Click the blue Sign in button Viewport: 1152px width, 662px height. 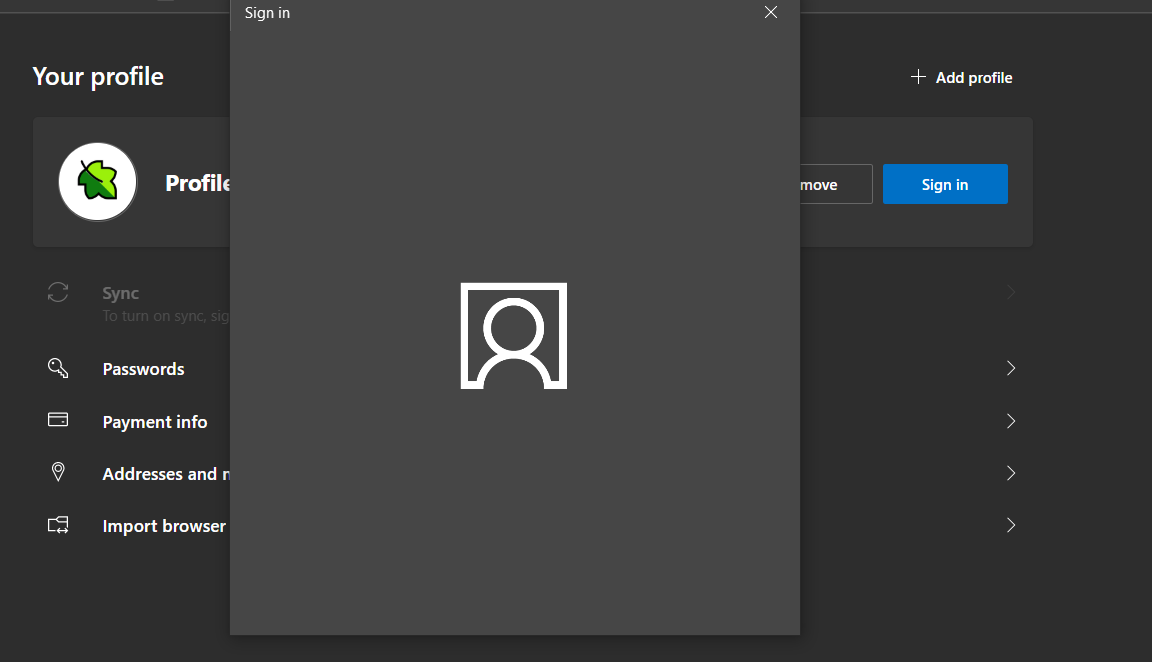coord(945,184)
